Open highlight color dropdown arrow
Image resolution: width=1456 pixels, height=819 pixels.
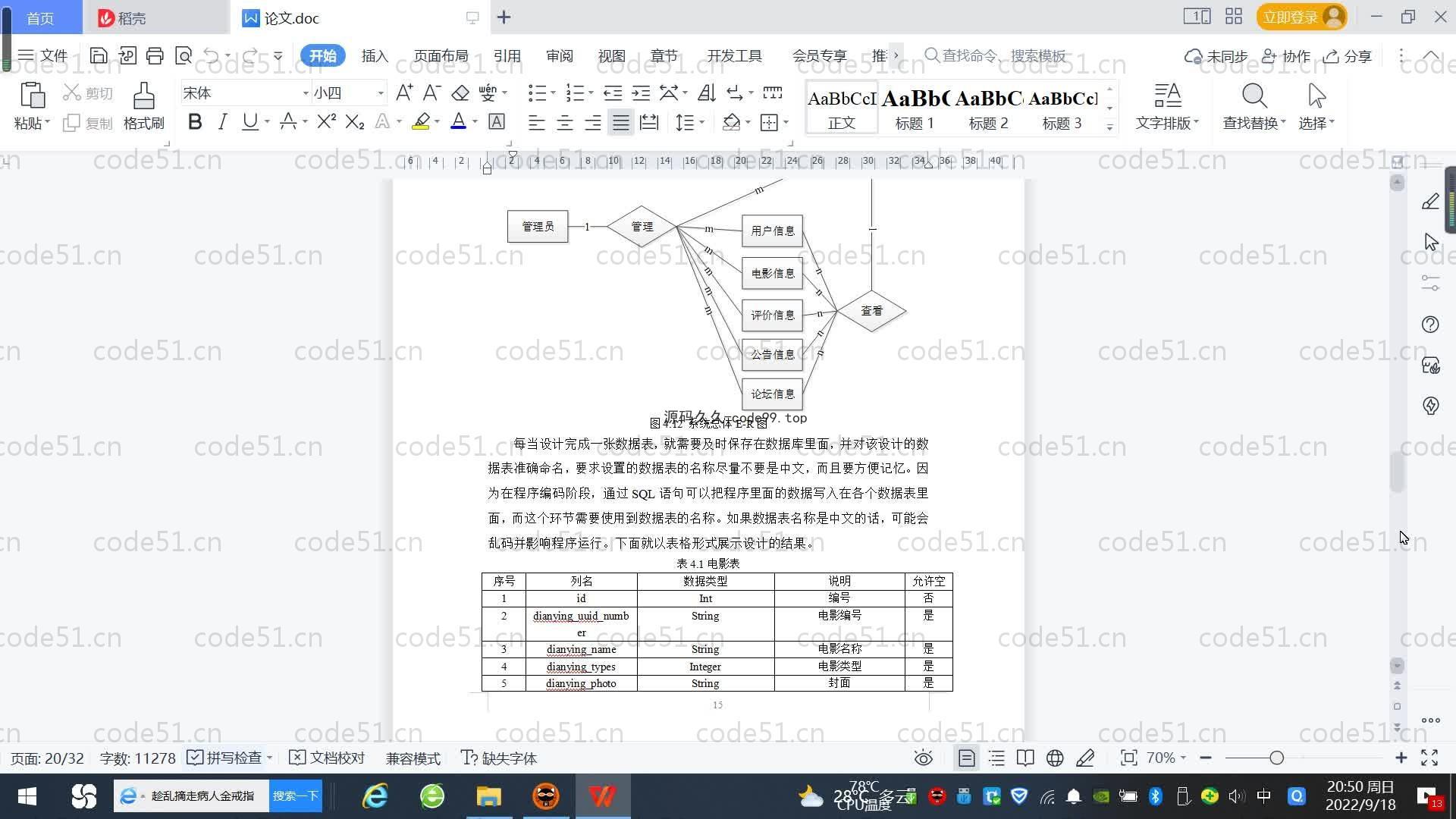[x=437, y=122]
